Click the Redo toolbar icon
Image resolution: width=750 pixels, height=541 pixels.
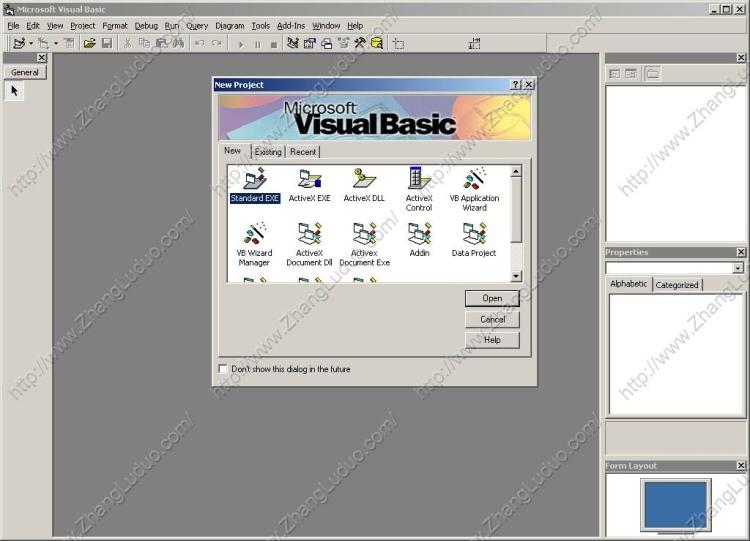(217, 44)
